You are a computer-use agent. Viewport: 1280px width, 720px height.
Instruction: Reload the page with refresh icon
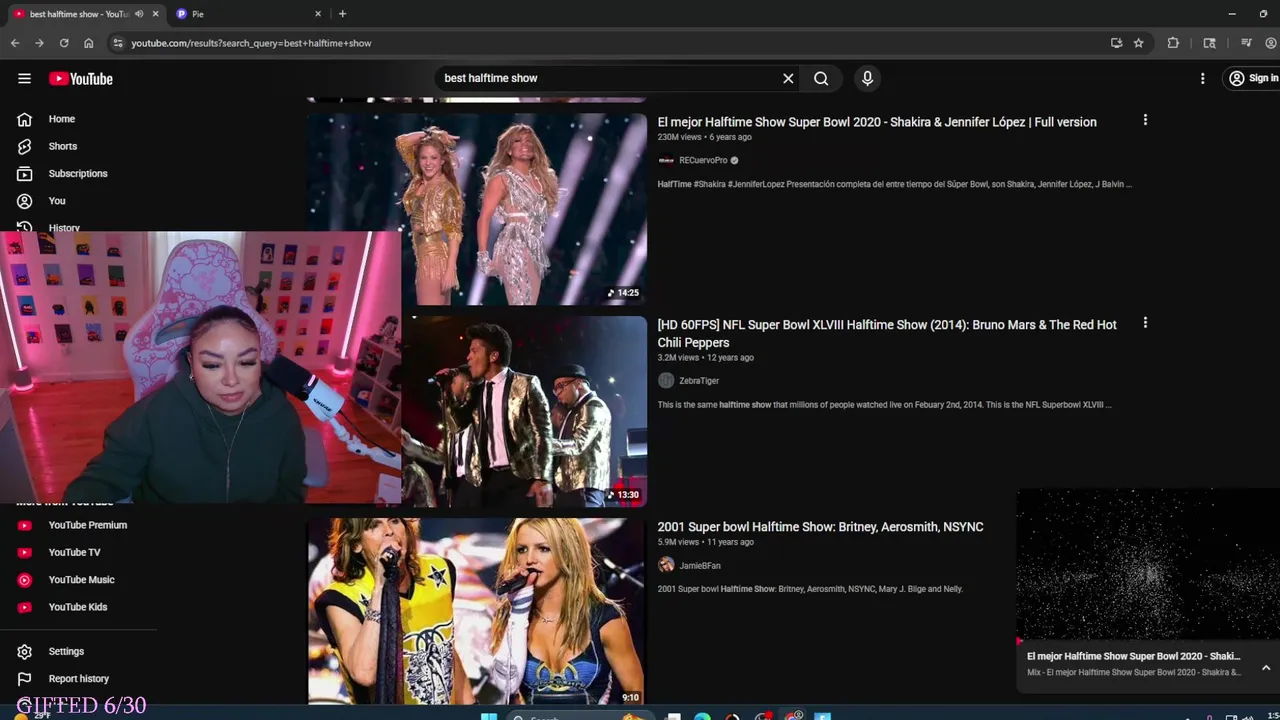[64, 43]
